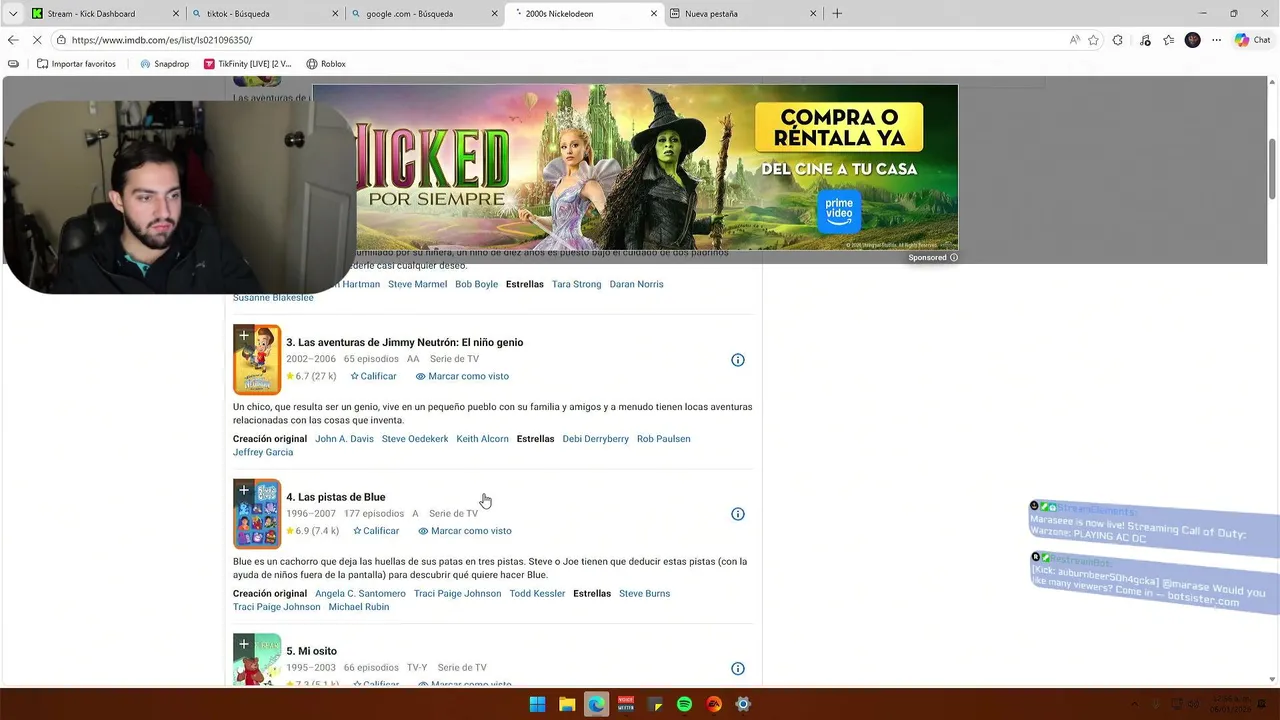
Task: Open Settings gear in taskbar
Action: 743,704
